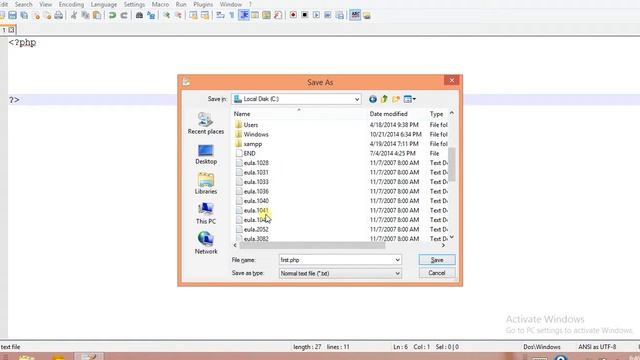Open the Macro menu
Image resolution: width=640 pixels, height=360 pixels.
click(x=160, y=4)
